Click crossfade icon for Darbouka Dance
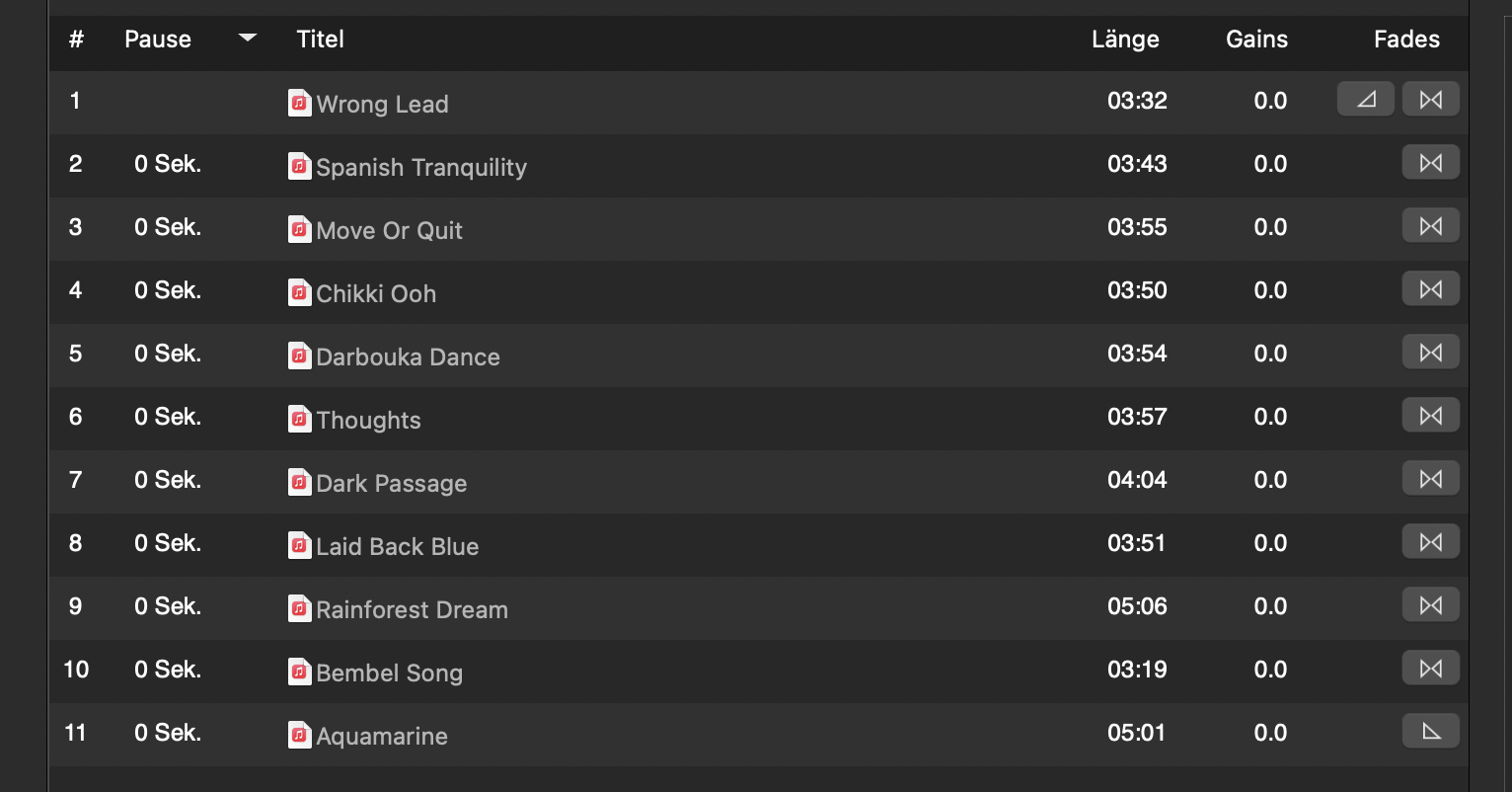This screenshot has width=1512, height=792. (x=1430, y=353)
